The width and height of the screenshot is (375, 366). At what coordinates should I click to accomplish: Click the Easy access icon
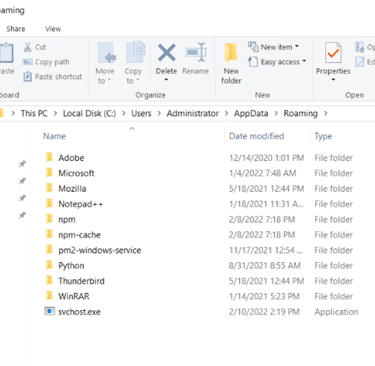253,62
